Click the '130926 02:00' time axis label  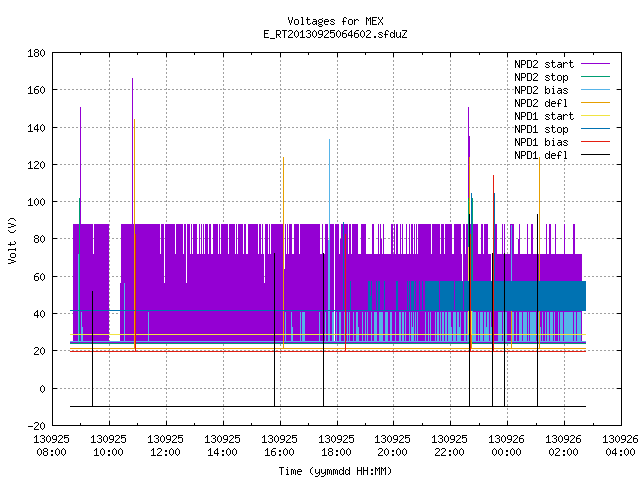(x=564, y=446)
